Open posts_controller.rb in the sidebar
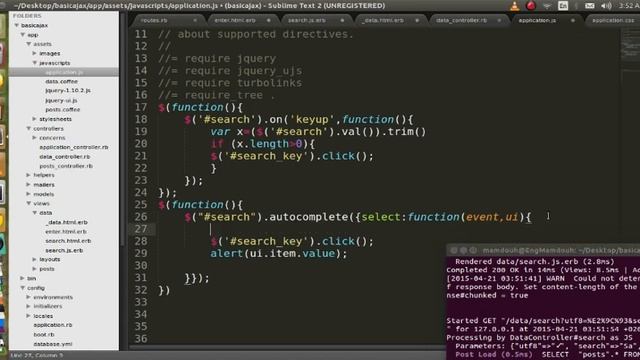Image resolution: width=640 pixels, height=360 pixels. tap(66, 166)
